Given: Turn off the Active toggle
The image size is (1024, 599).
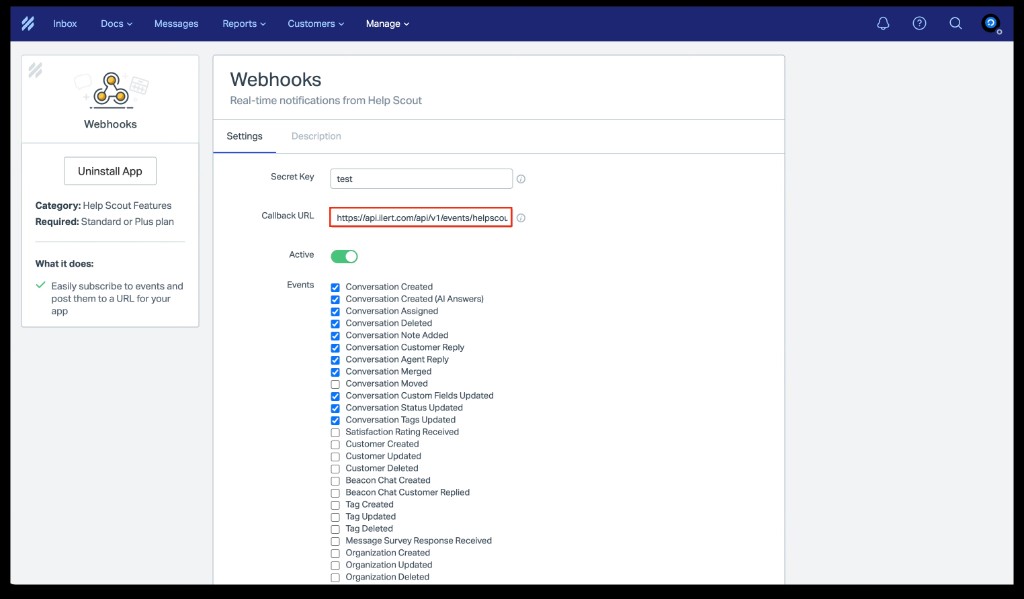Looking at the screenshot, I should [x=344, y=256].
